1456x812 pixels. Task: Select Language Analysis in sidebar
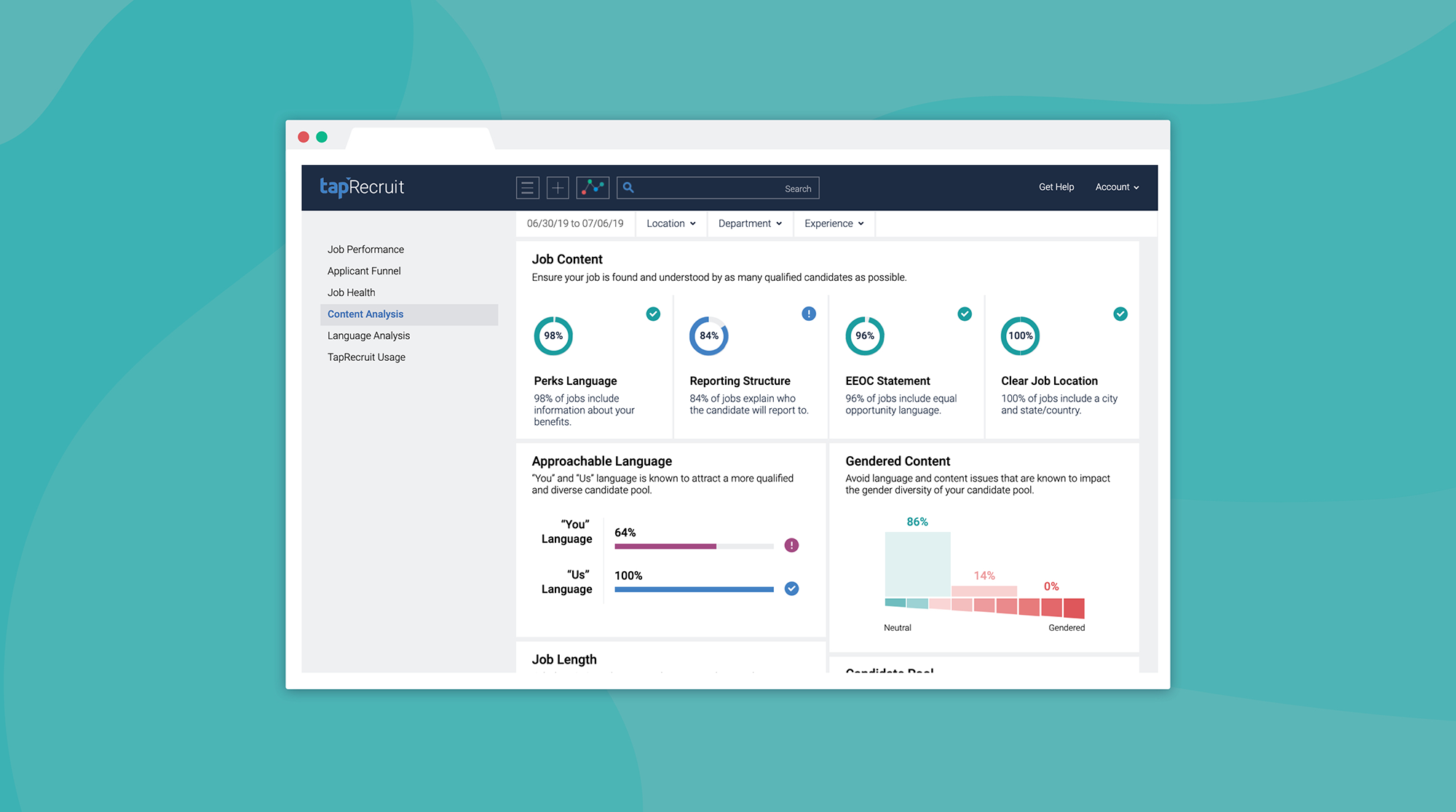(x=368, y=335)
